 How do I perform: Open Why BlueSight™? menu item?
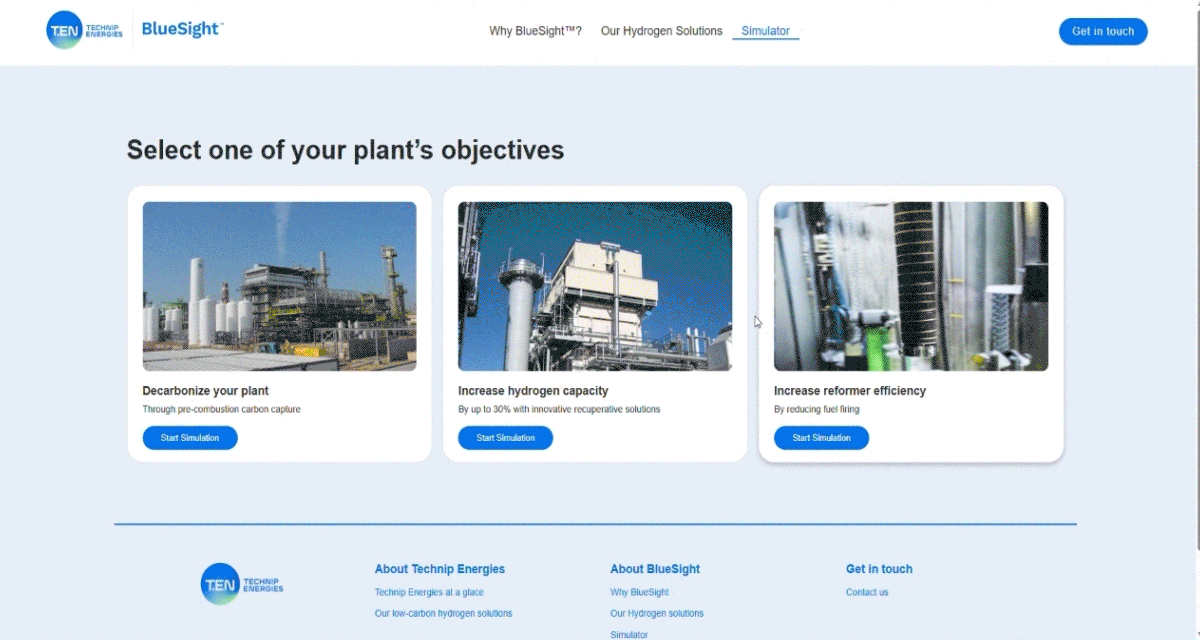click(x=535, y=31)
